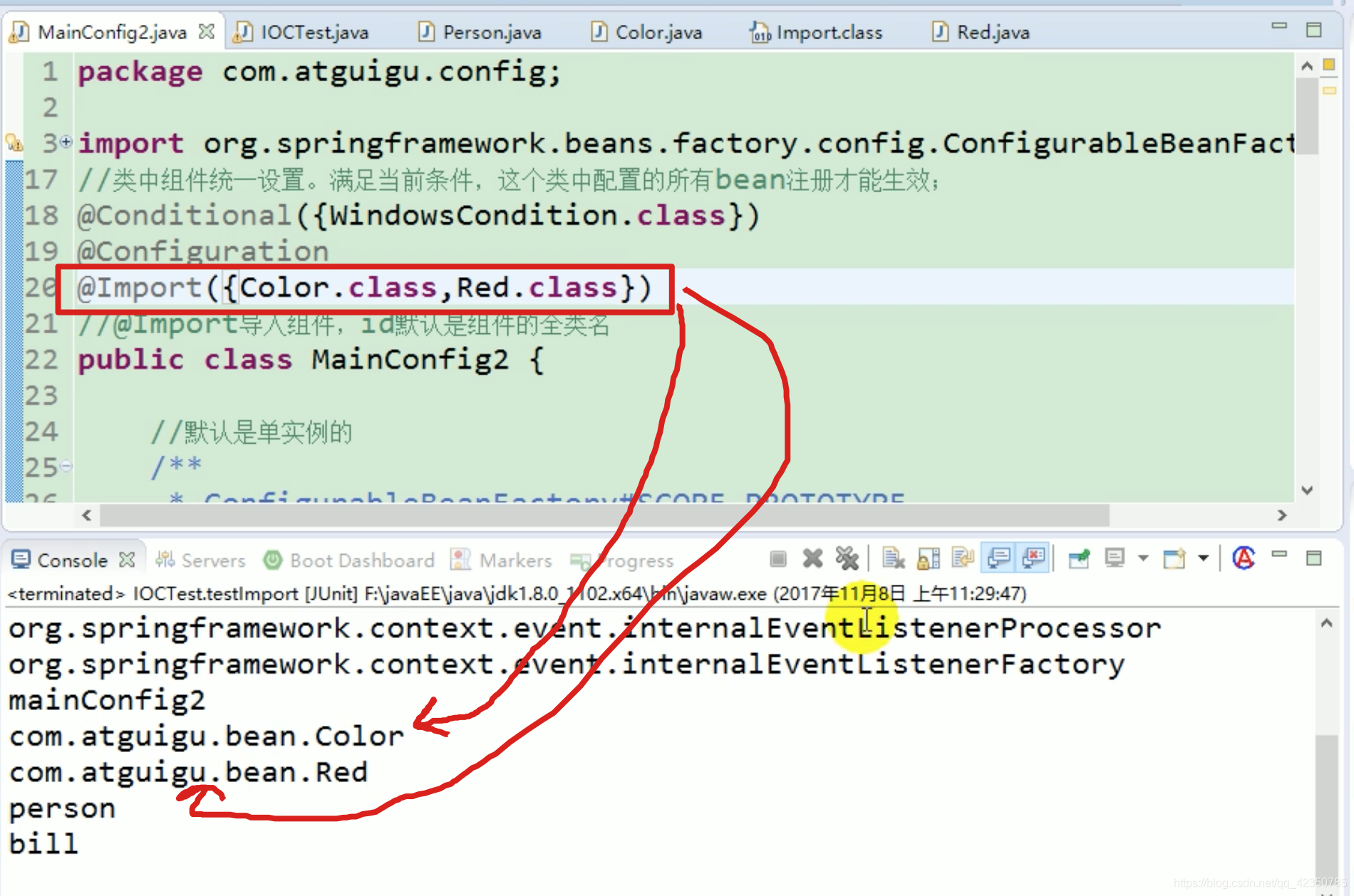Click the red-blue circled A icon in Console
This screenshot has width=1354, height=896.
coord(1244,558)
